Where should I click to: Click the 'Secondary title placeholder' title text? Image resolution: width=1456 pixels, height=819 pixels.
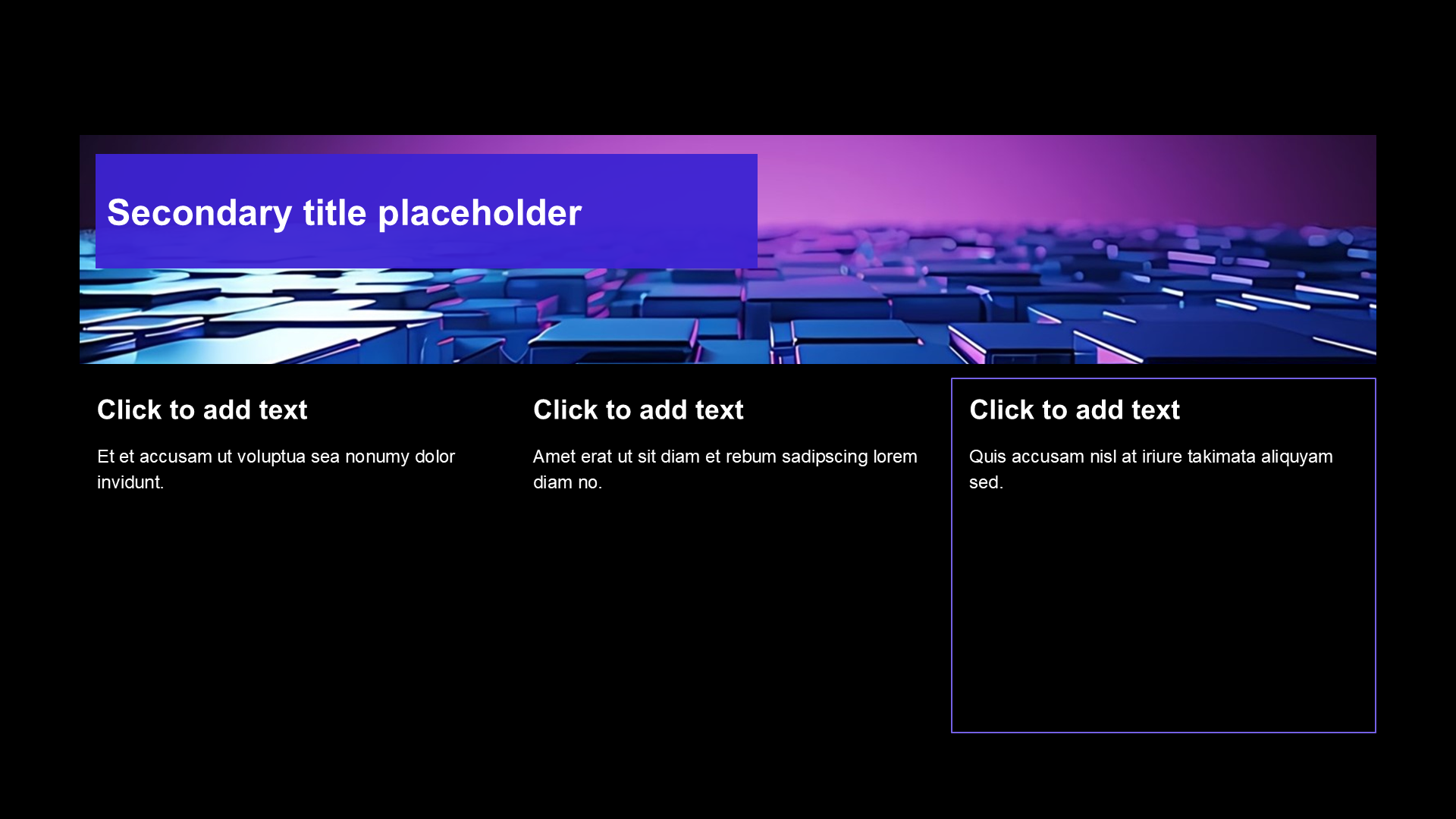click(344, 213)
